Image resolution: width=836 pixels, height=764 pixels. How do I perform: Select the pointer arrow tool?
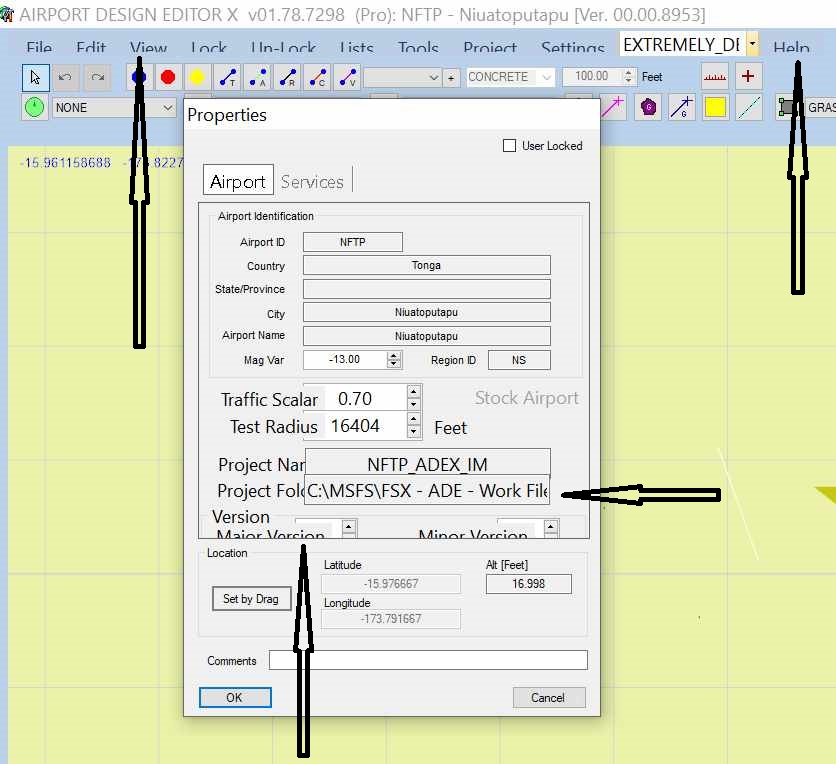[x=36, y=78]
